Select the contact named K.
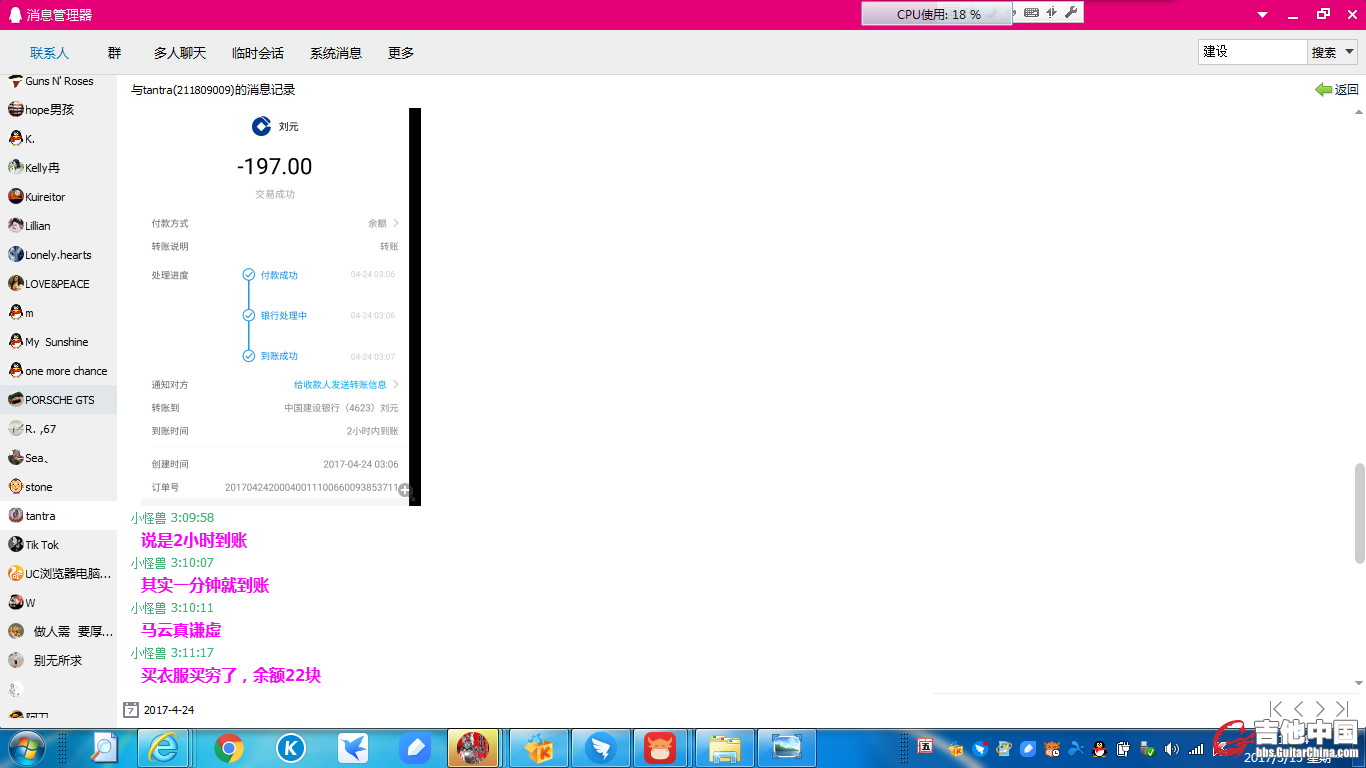The height and width of the screenshot is (768, 1366). click(58, 139)
